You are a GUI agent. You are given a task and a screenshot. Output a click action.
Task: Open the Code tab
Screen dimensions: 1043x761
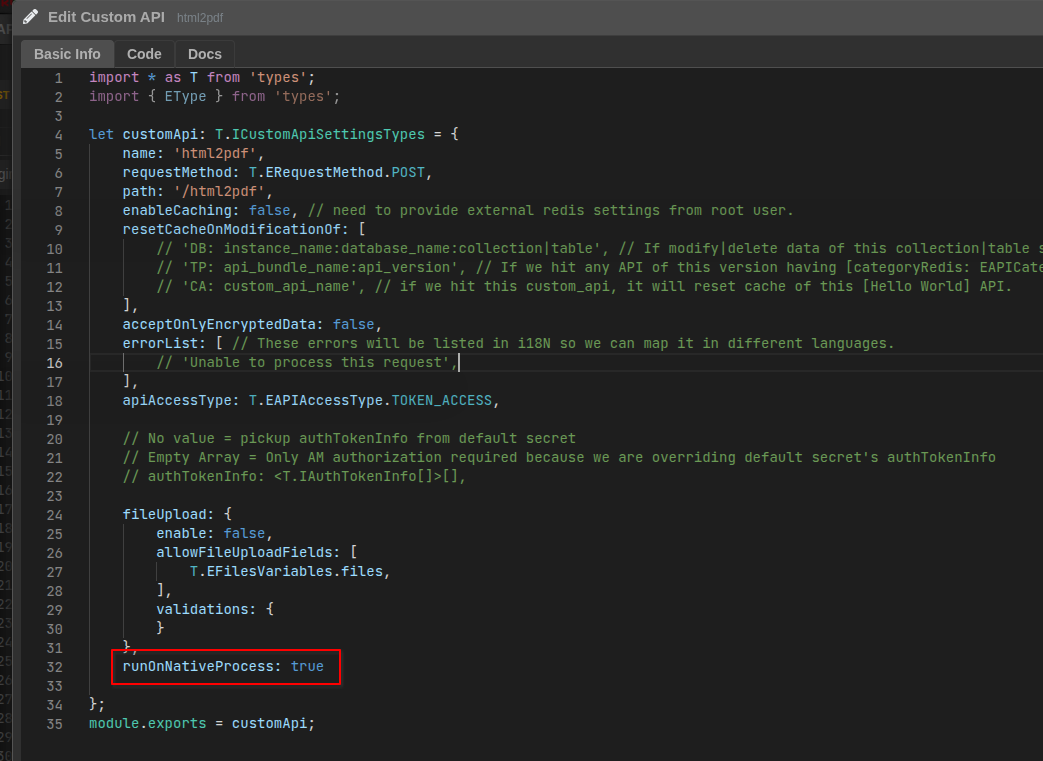[144, 54]
